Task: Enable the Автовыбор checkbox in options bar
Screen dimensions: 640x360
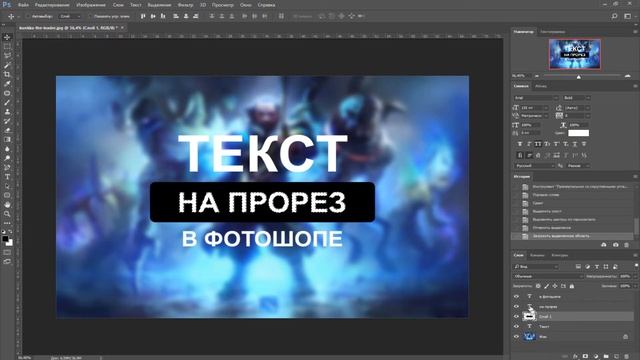Action: point(28,16)
